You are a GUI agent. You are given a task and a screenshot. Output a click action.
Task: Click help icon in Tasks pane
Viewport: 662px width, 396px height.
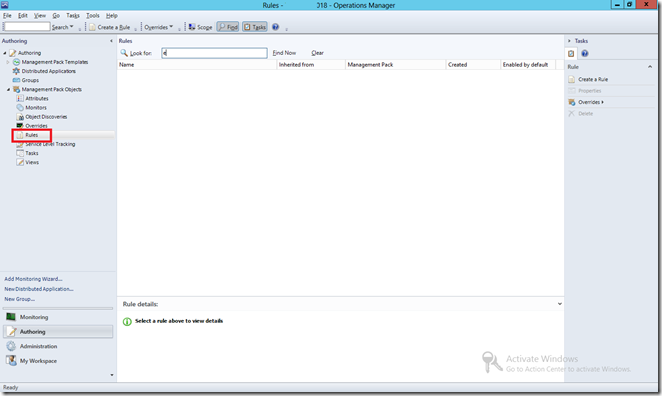coord(585,54)
